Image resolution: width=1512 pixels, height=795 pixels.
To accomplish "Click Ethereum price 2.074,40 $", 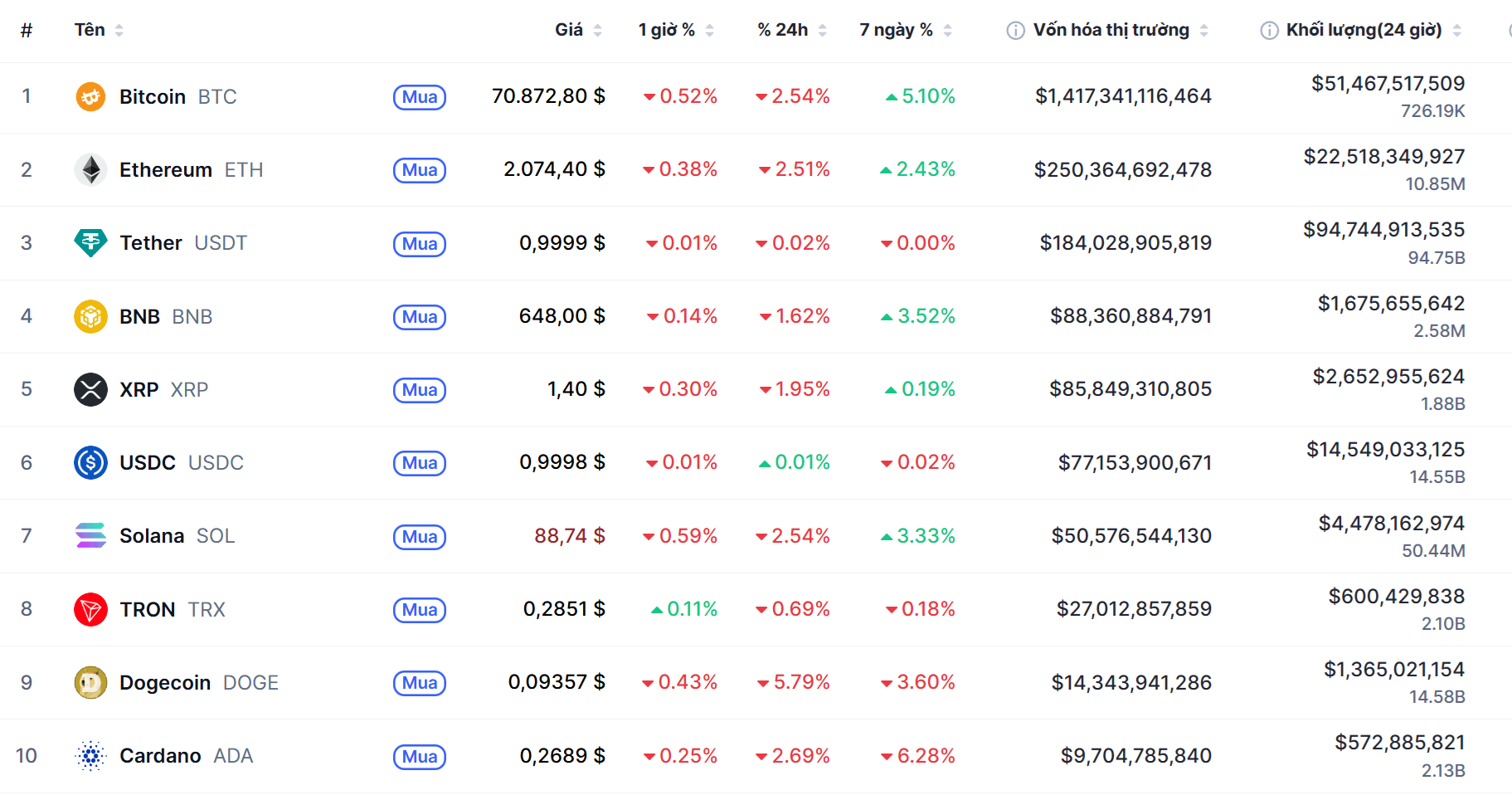I will pyautogui.click(x=554, y=169).
